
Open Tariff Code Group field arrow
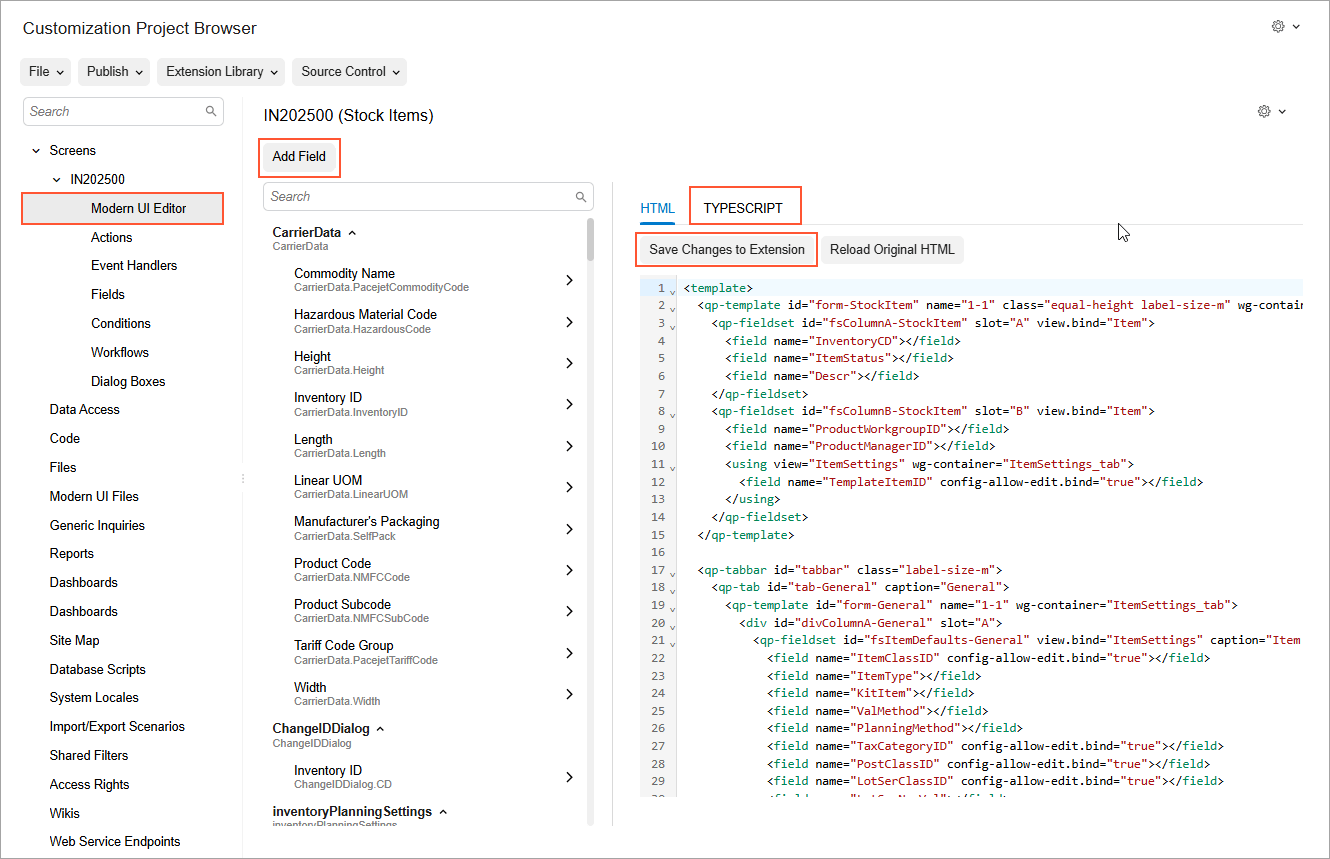point(569,653)
